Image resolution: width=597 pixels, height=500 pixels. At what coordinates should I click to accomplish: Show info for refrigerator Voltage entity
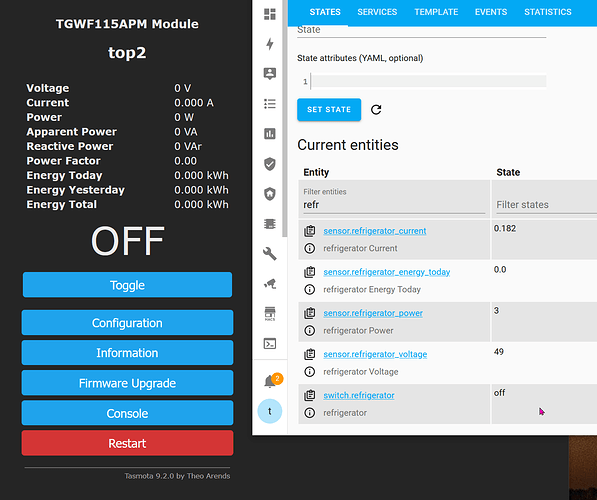(310, 372)
